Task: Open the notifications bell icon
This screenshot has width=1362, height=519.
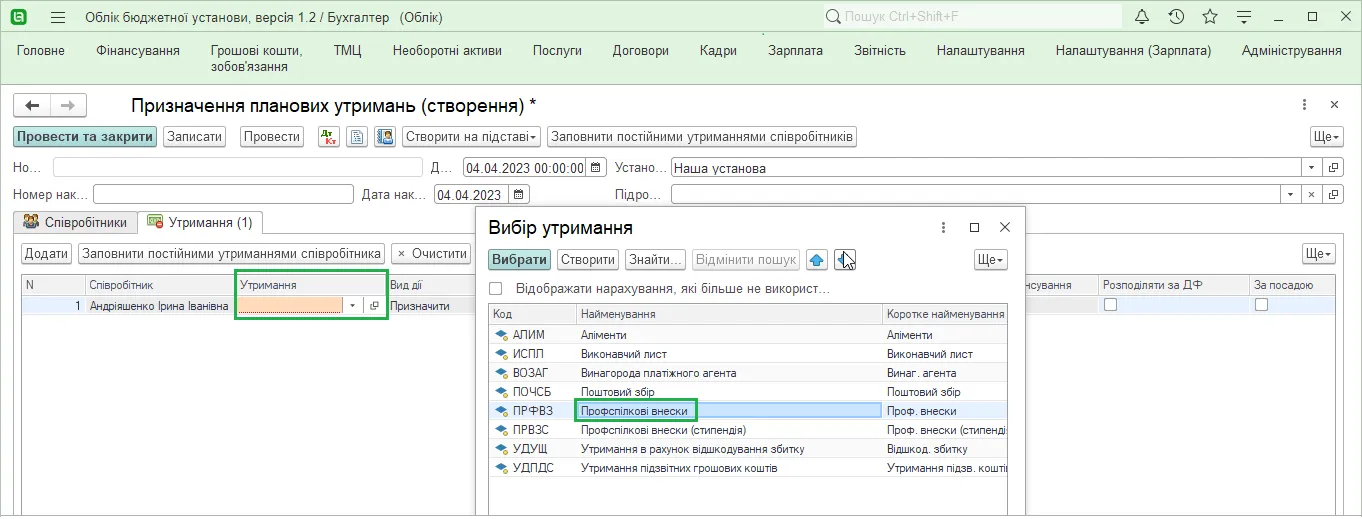Action: [1143, 17]
